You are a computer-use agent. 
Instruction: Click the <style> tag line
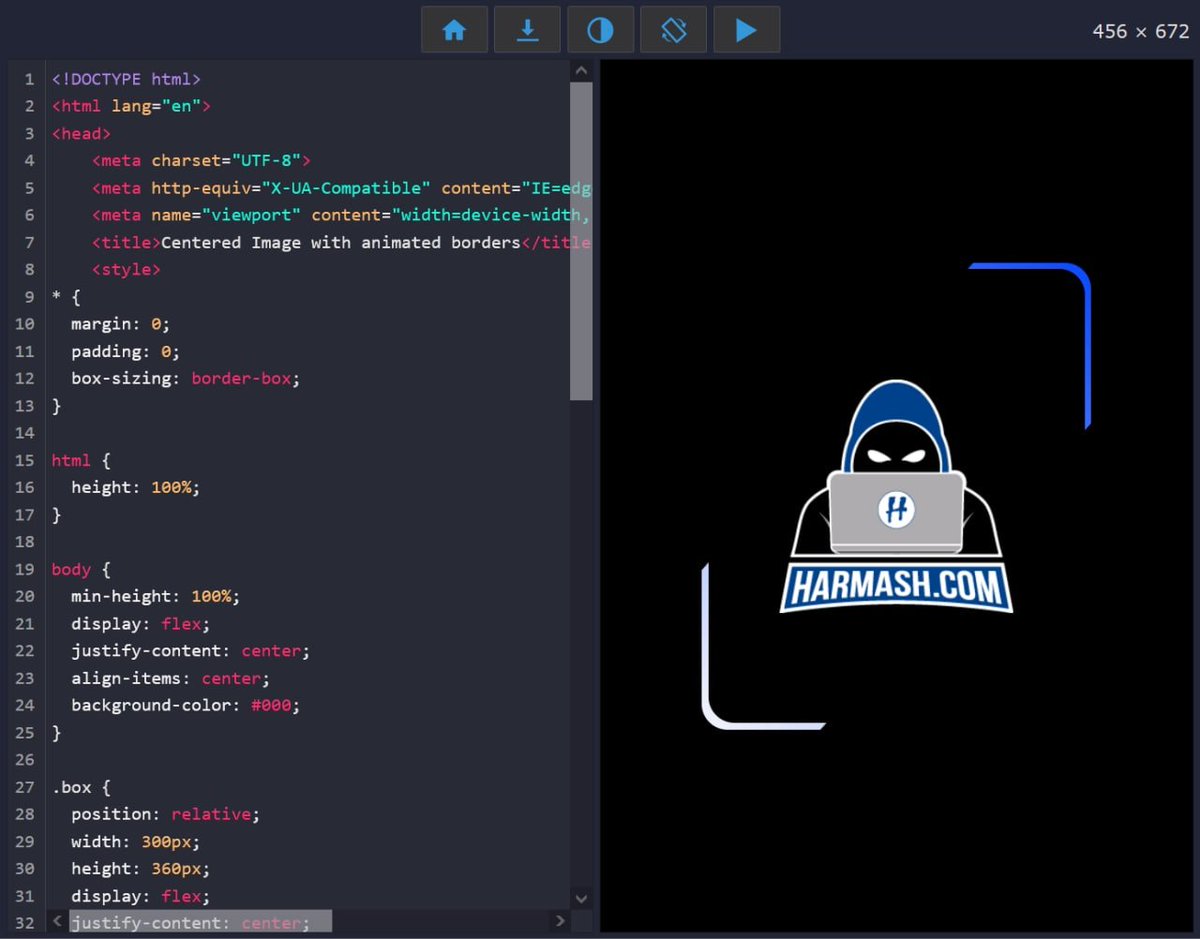point(126,269)
